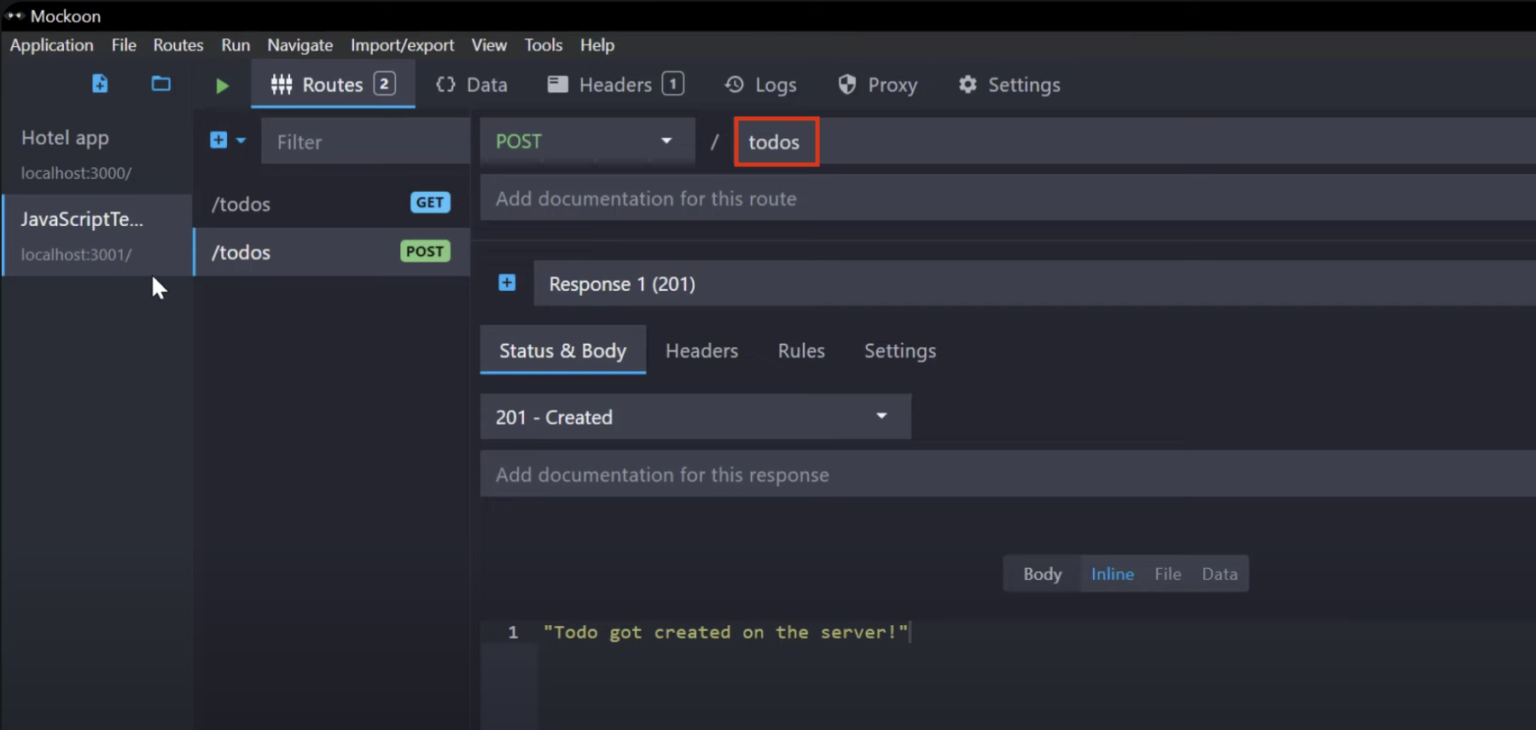Create a new environment using the file icon

(x=99, y=84)
